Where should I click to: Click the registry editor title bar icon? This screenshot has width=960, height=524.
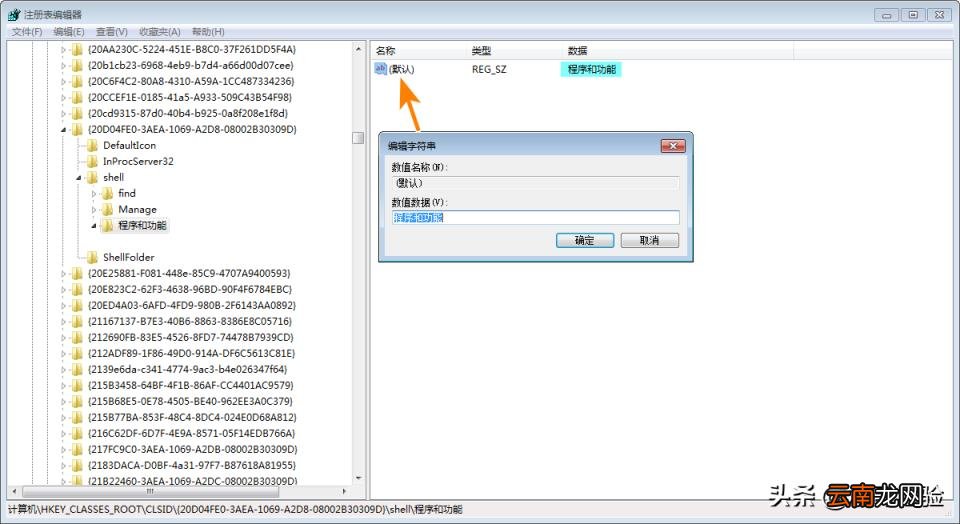(x=14, y=15)
